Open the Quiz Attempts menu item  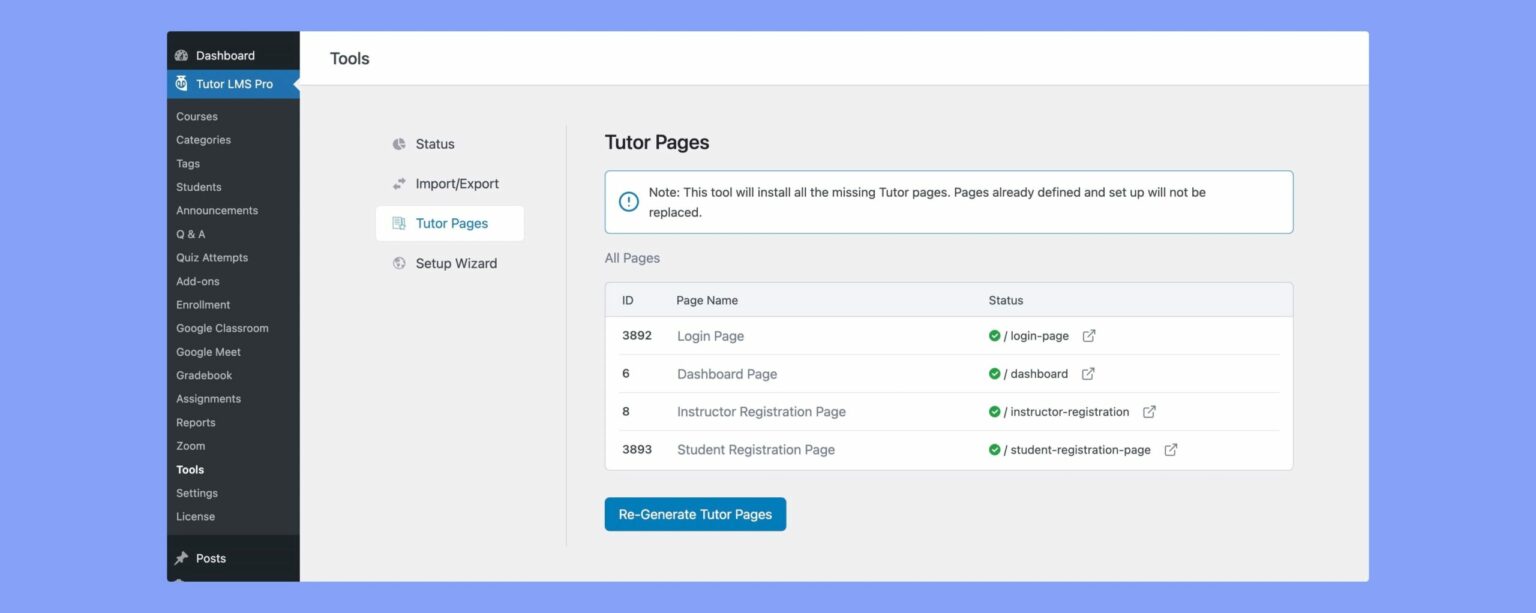coord(210,257)
